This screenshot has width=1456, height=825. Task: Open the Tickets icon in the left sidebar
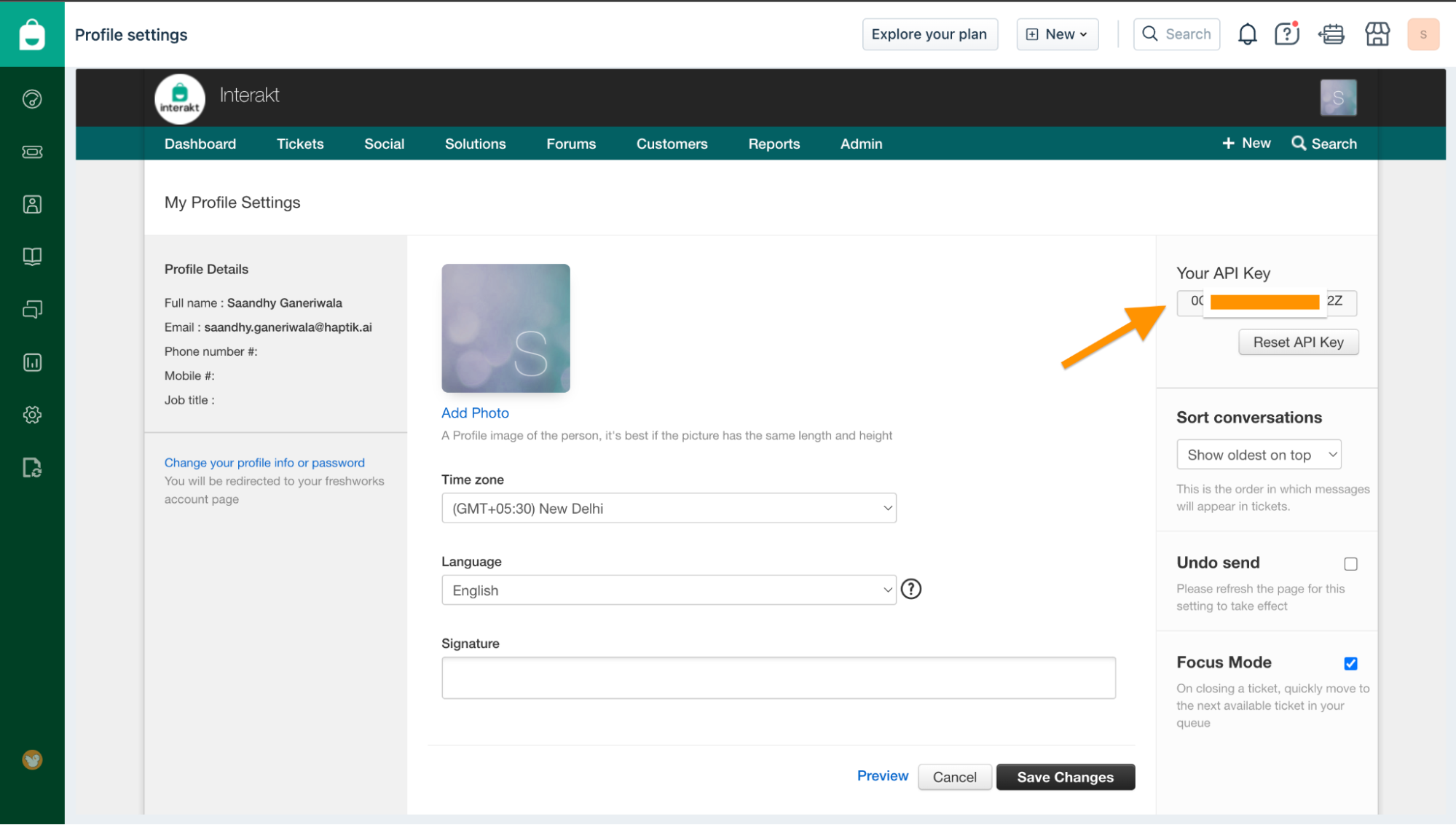point(32,152)
